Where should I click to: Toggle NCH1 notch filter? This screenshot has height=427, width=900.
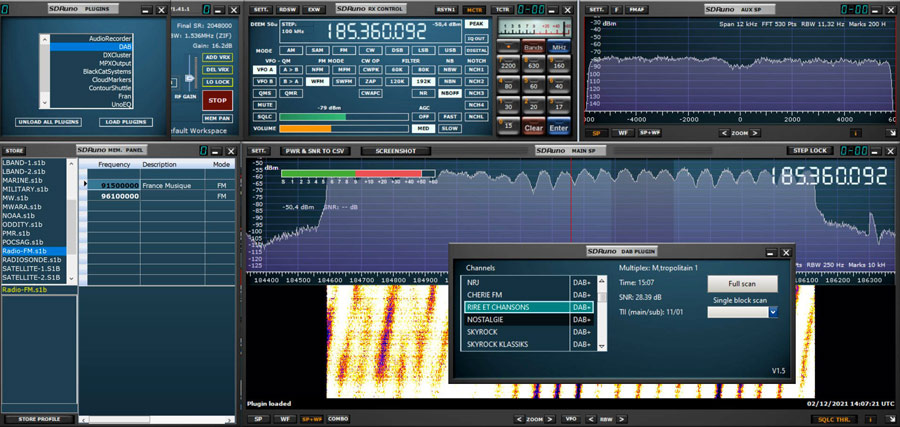[x=475, y=69]
